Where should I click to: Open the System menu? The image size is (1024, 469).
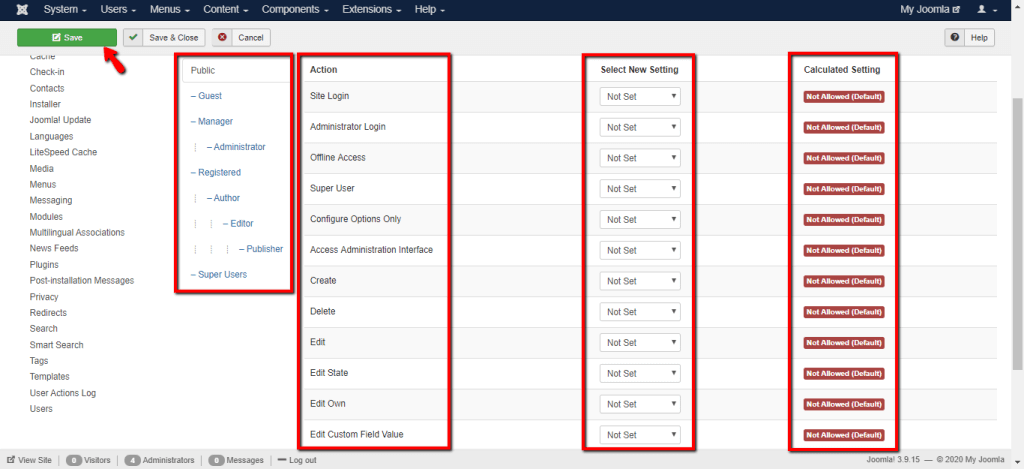[65, 10]
